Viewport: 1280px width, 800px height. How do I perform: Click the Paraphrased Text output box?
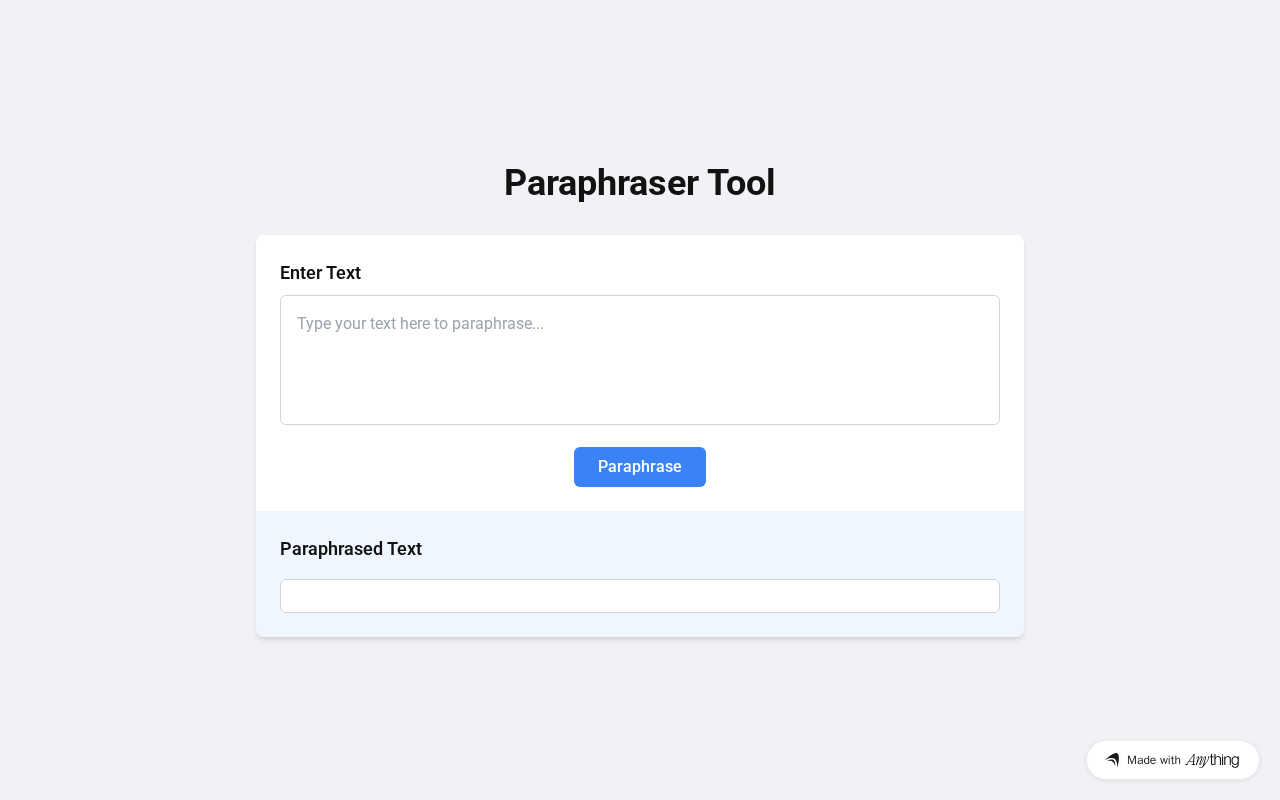pos(640,596)
